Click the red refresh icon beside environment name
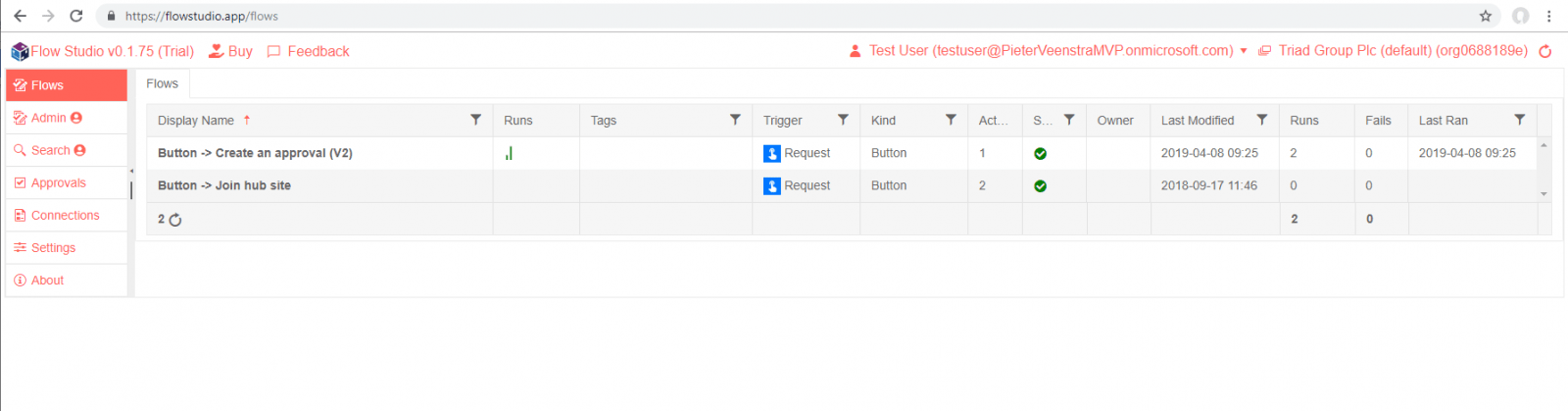The height and width of the screenshot is (411, 1568). tap(1545, 51)
